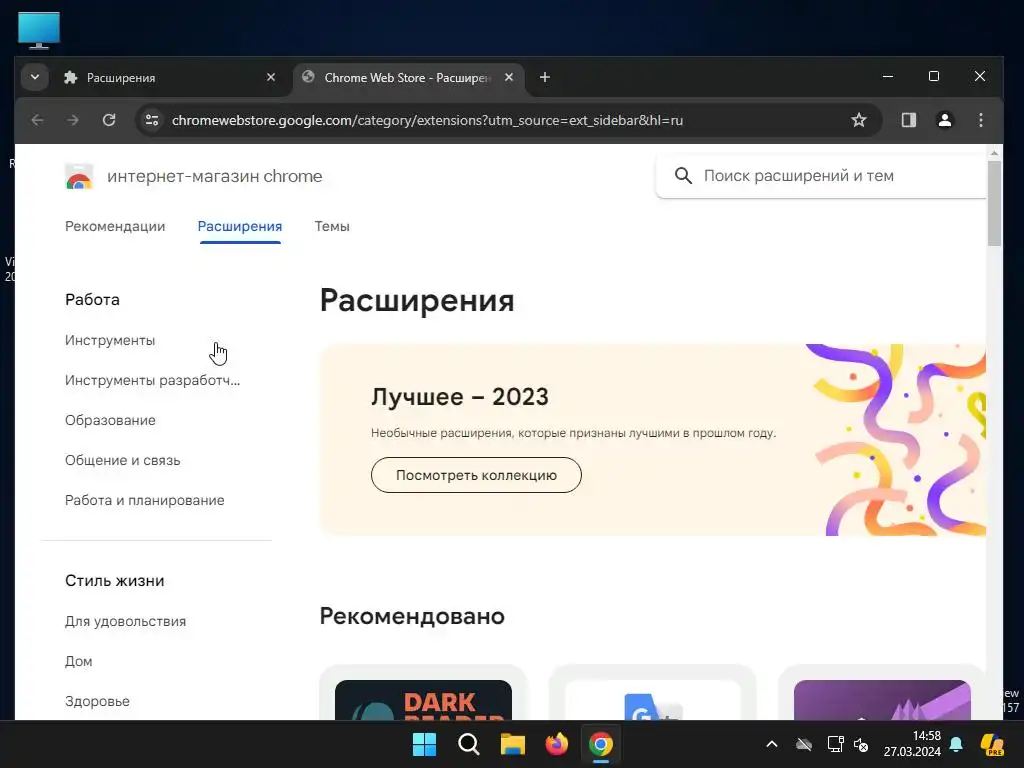
Task: Click the cloud sync tray icon
Action: 804,744
